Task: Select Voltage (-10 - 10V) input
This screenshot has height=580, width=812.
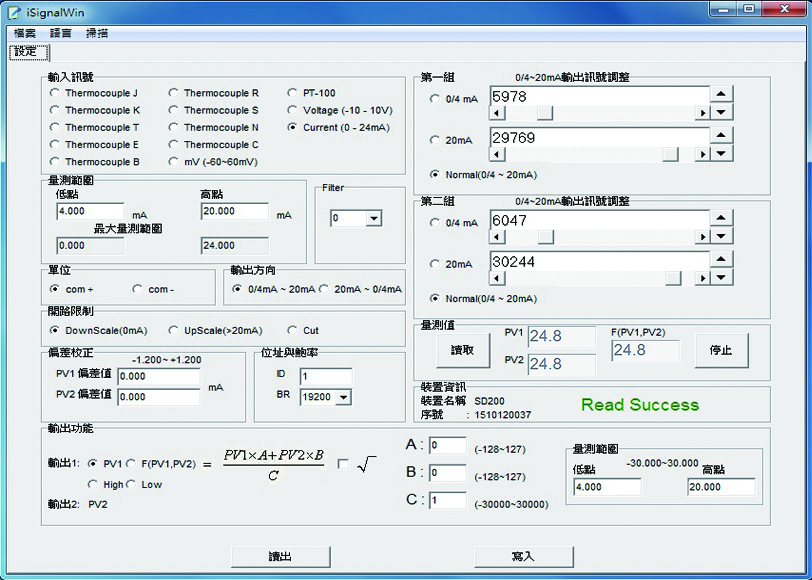Action: point(292,110)
